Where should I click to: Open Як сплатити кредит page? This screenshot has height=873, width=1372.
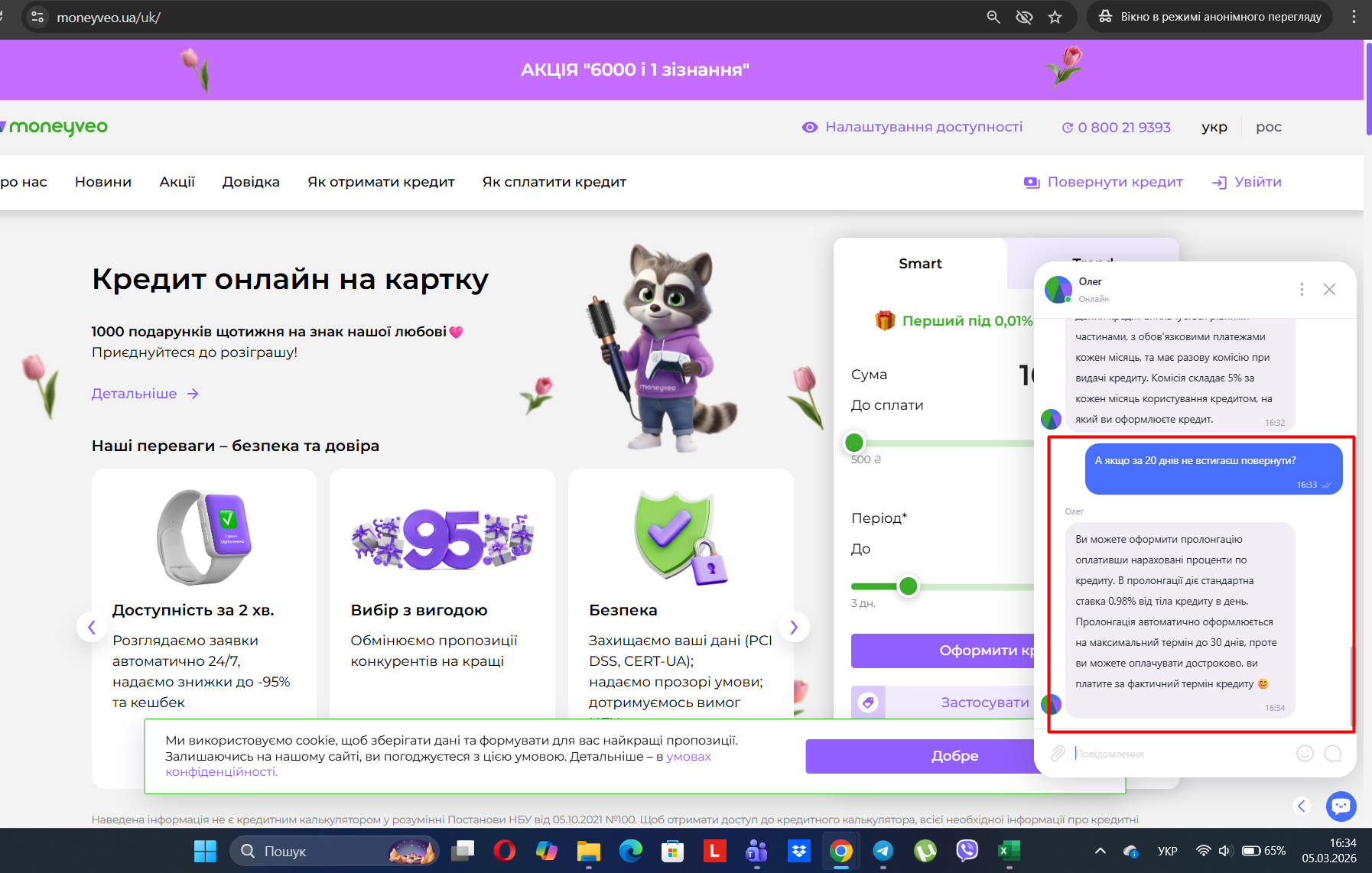pos(554,182)
